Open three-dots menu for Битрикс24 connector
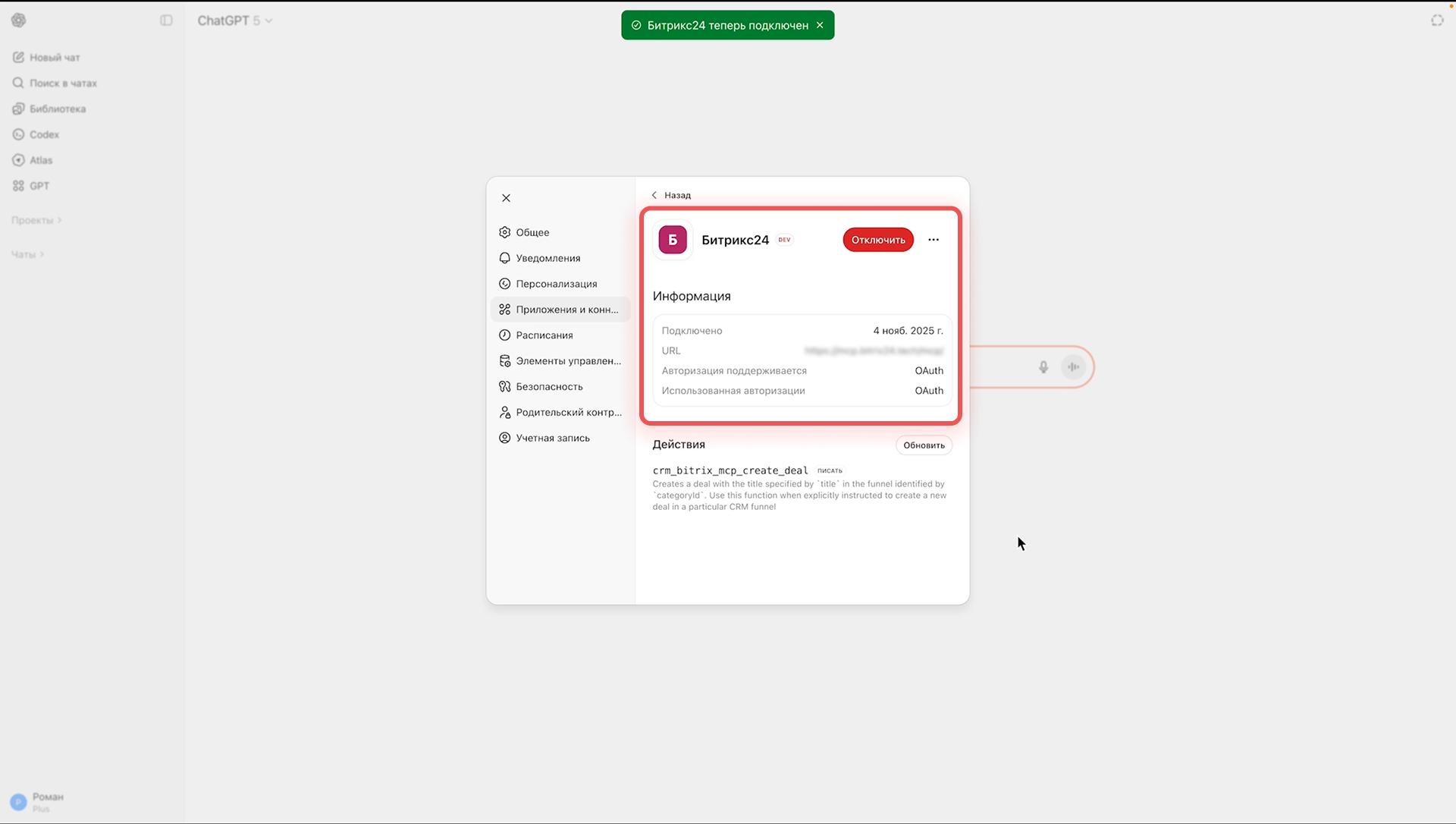Image resolution: width=1456 pixels, height=824 pixels. pyautogui.click(x=934, y=240)
